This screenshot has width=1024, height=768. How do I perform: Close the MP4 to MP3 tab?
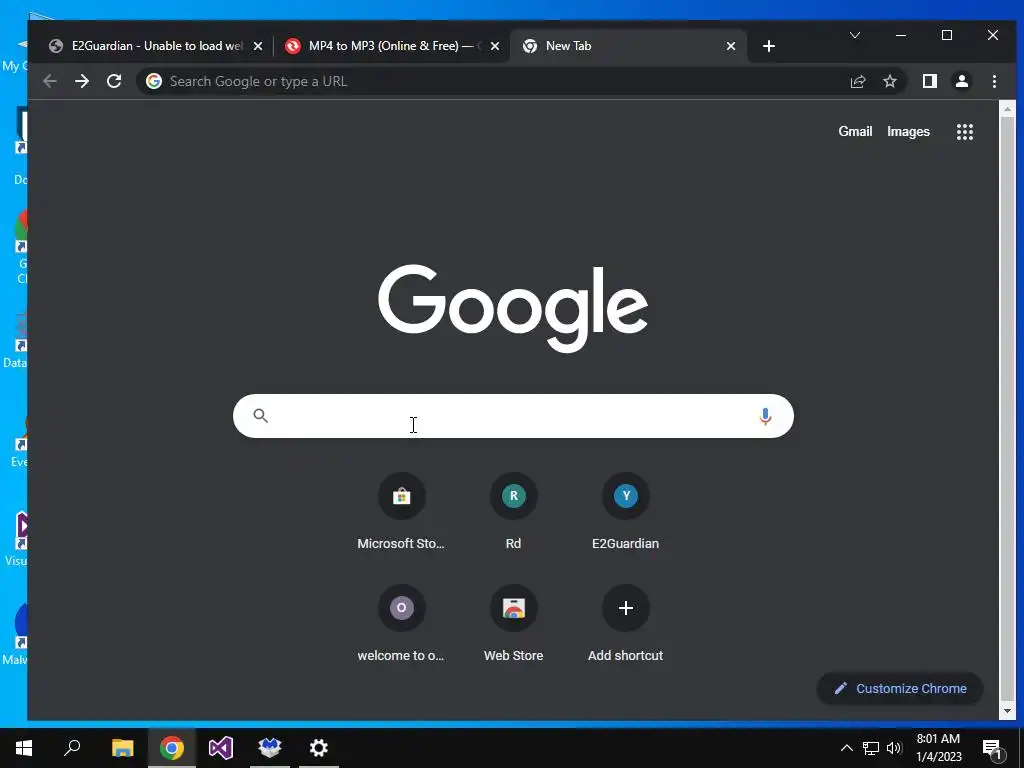[495, 46]
